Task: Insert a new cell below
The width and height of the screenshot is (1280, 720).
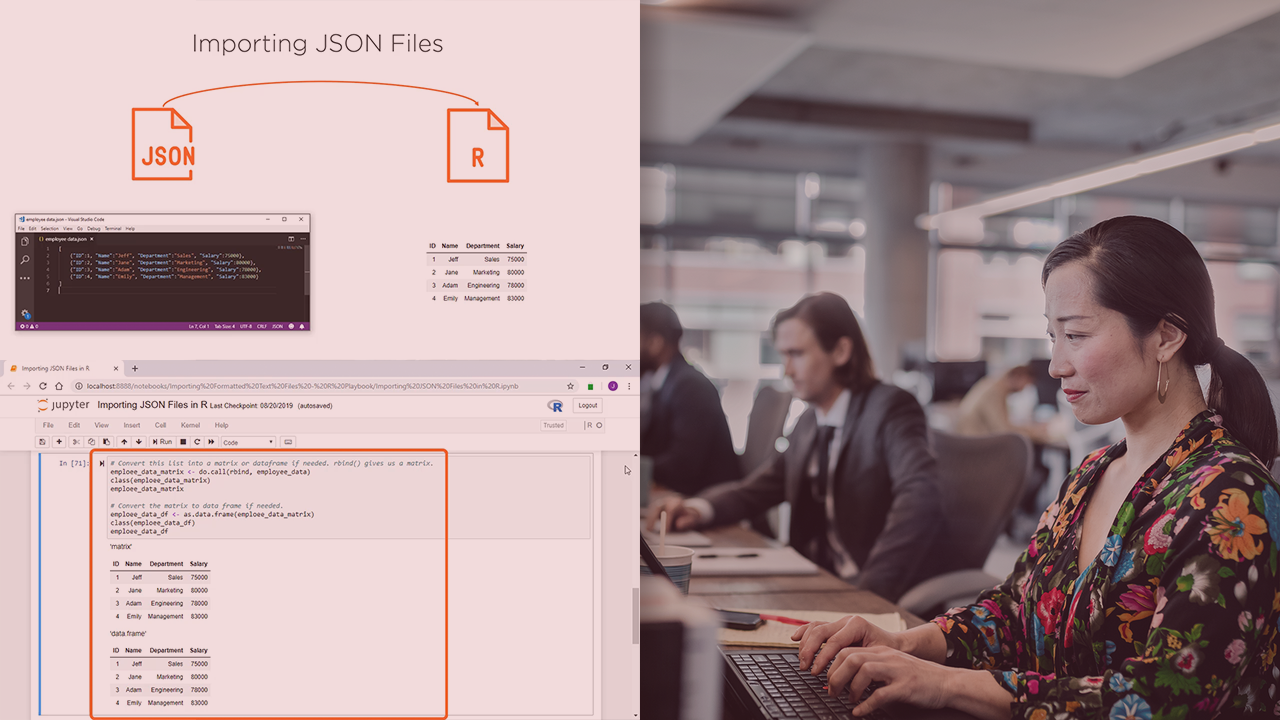Action: [x=59, y=442]
